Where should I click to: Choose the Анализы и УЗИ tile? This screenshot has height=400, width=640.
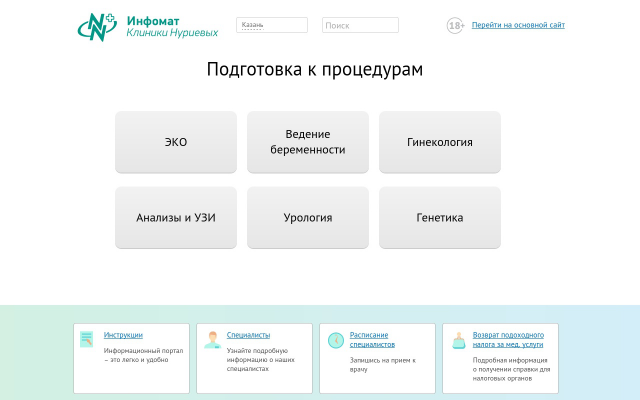(x=176, y=218)
